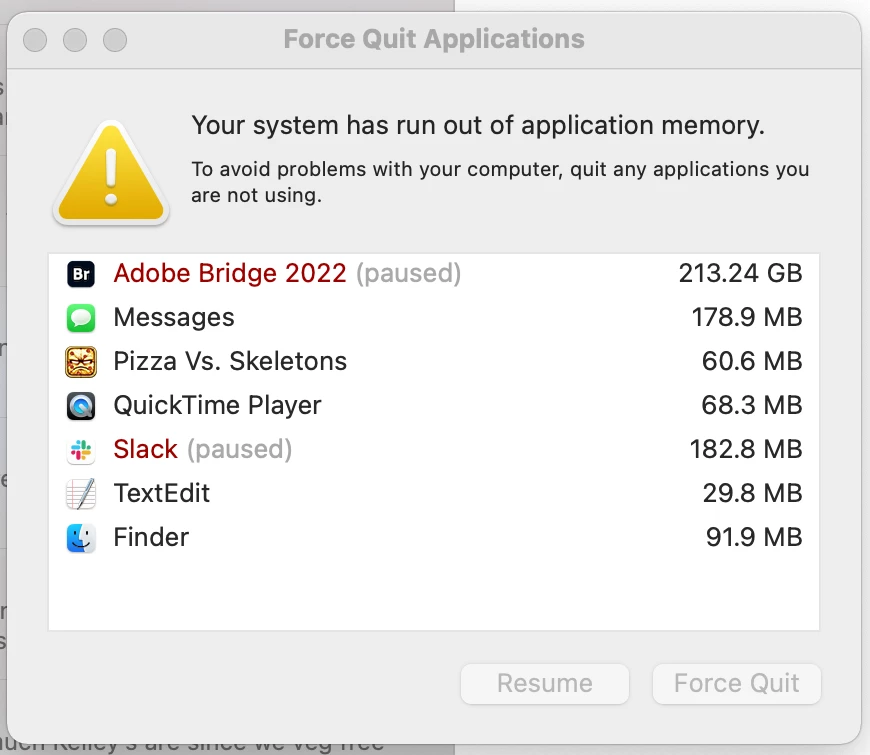Image resolution: width=870 pixels, height=755 pixels.
Task: Select Adobe Bridge 2022 (paused) entry
Action: (434, 273)
